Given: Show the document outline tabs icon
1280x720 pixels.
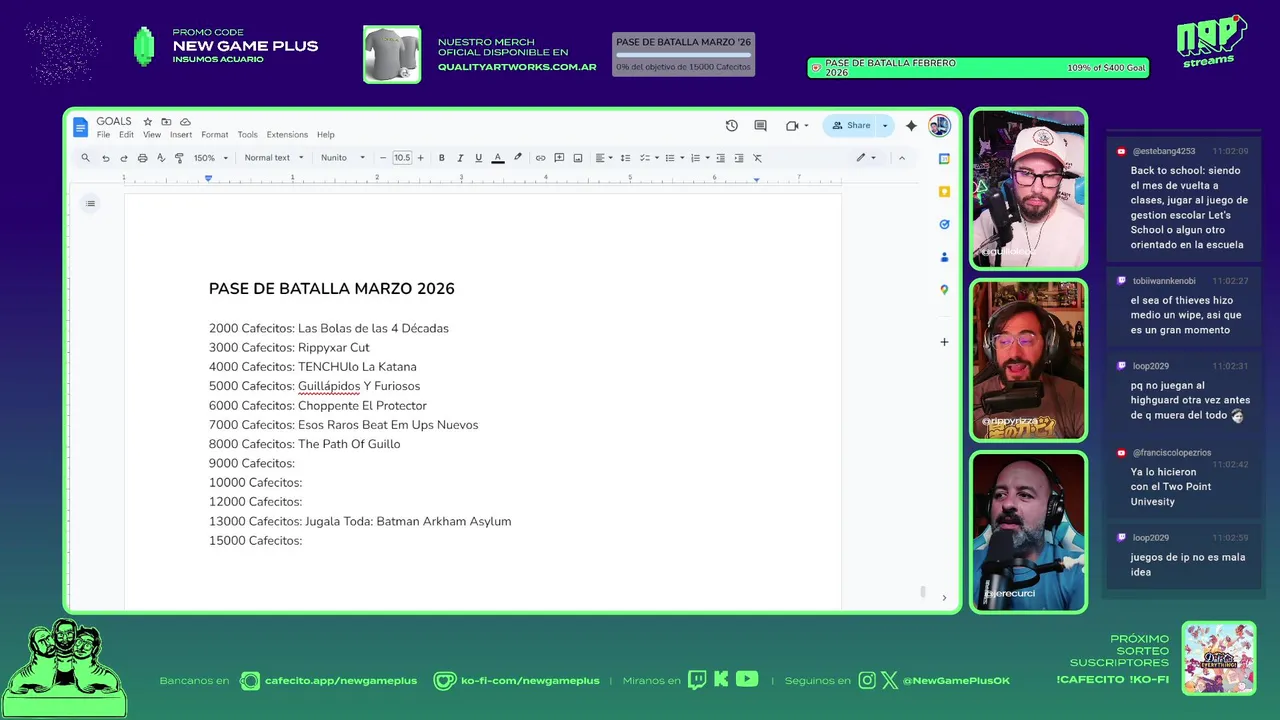Looking at the screenshot, I should pos(90,204).
